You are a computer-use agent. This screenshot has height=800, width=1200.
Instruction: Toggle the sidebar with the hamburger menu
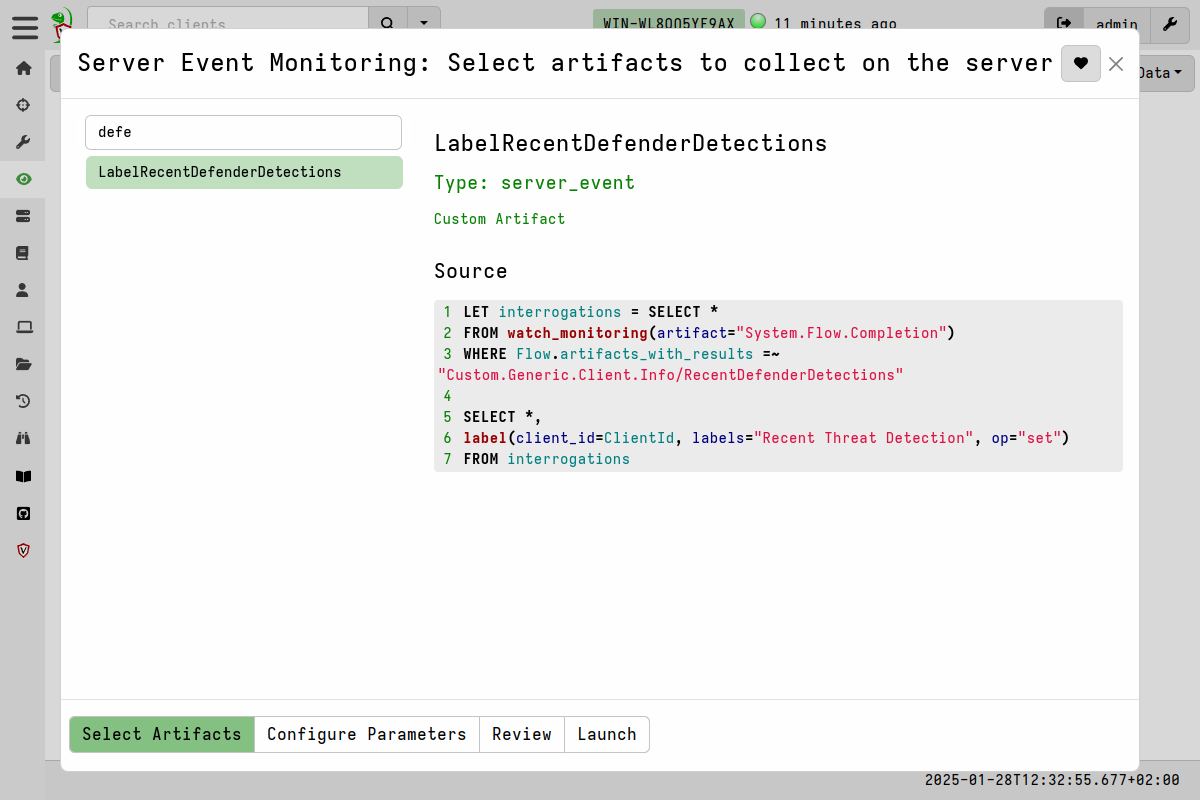(x=24, y=28)
